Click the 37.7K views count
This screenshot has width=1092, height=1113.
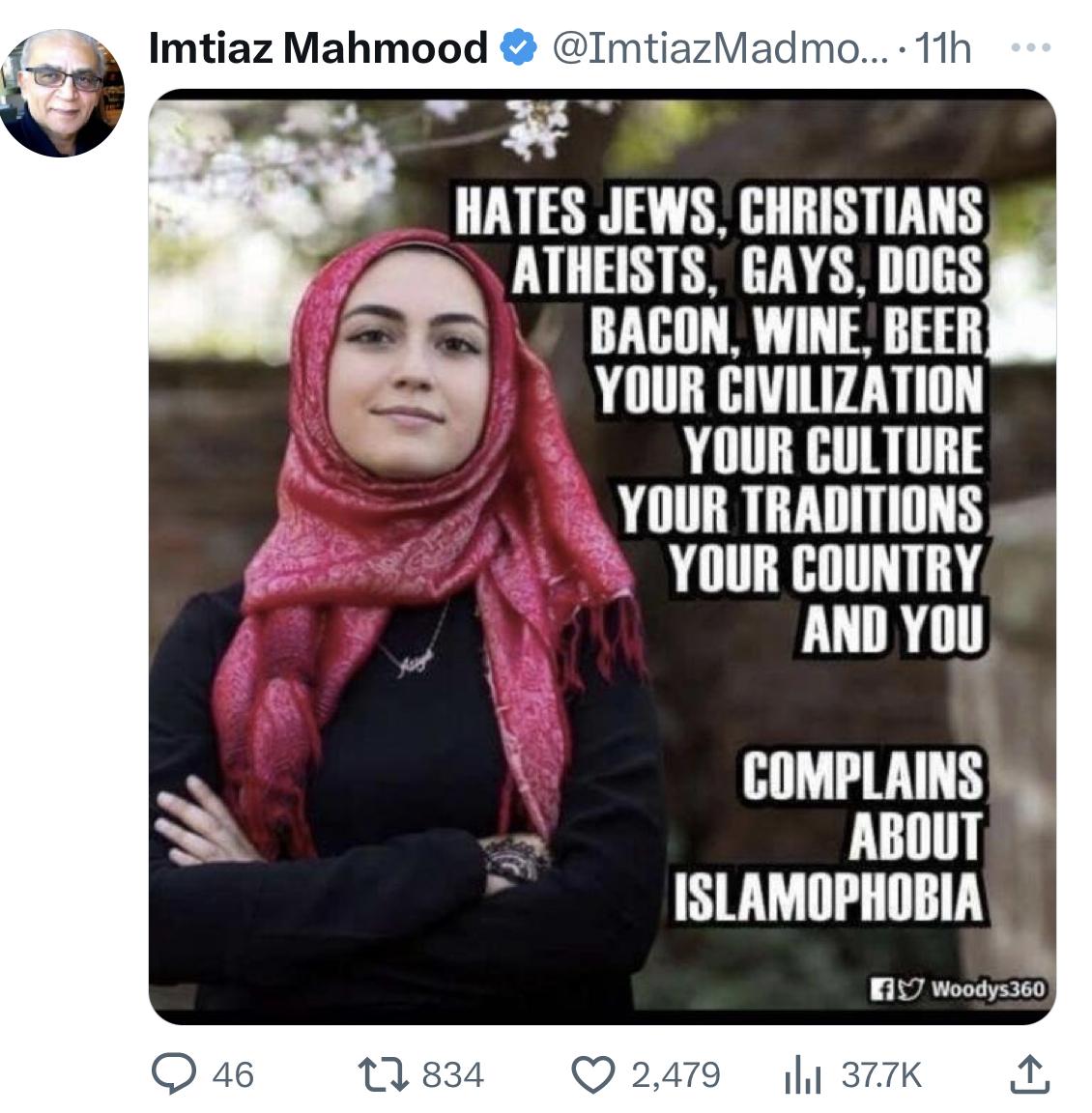pos(881,1074)
